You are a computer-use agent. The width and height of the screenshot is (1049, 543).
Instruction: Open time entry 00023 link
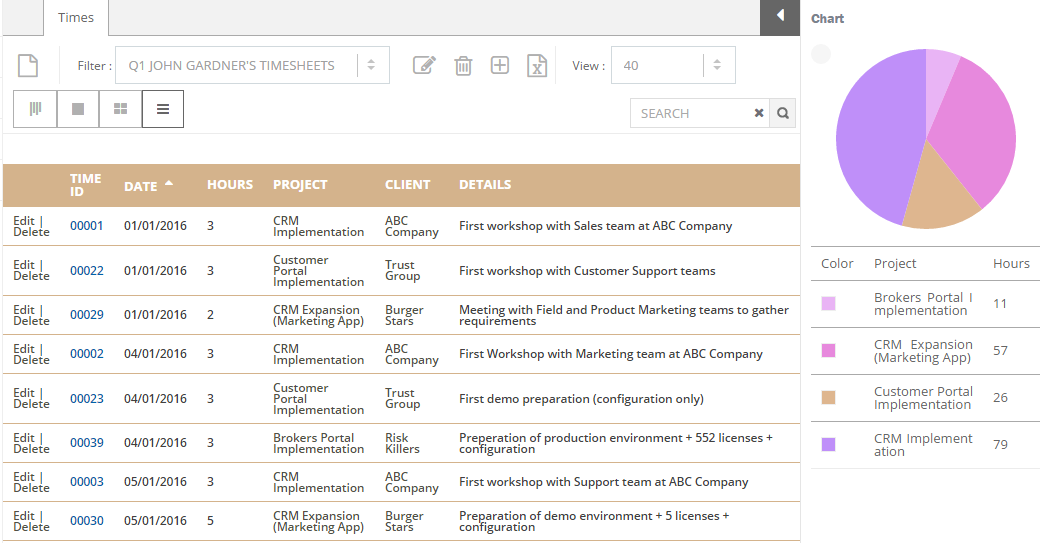(87, 399)
